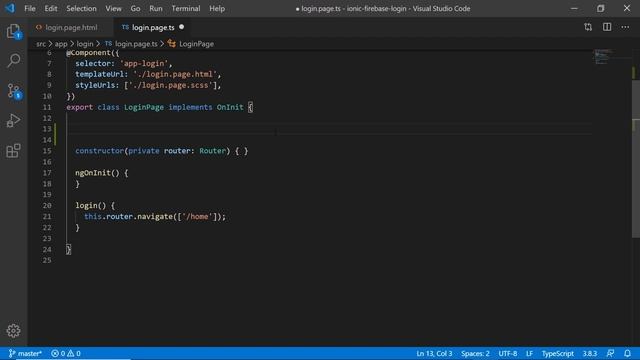Click line number 15 in gutter
Image resolution: width=640 pixels, height=360 pixels.
click(47, 151)
